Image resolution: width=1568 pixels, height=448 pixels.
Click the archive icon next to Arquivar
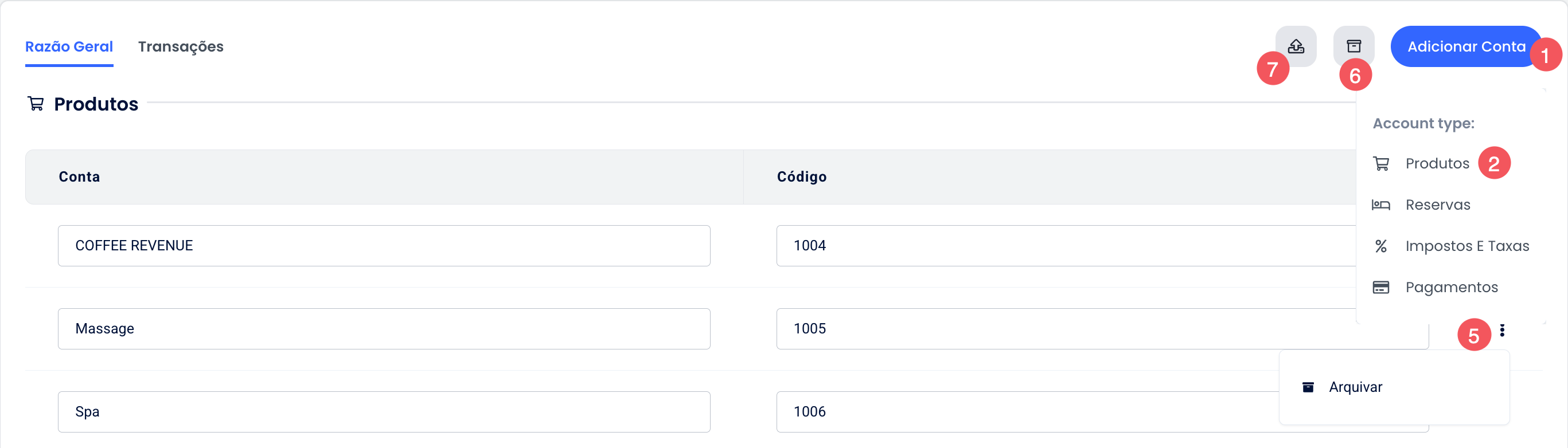tap(1308, 387)
